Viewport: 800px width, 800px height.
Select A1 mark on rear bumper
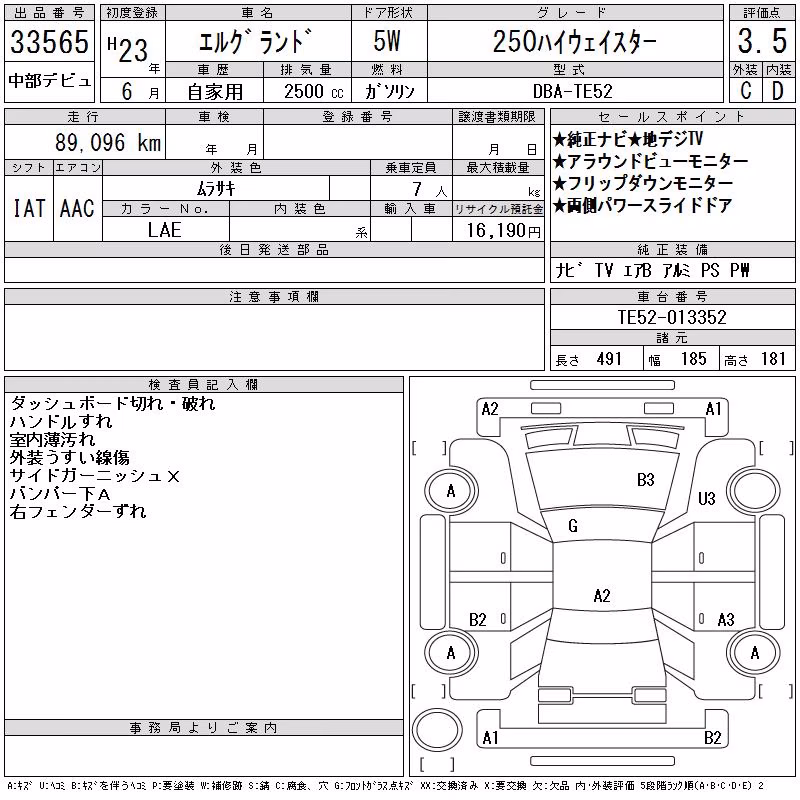[490, 738]
